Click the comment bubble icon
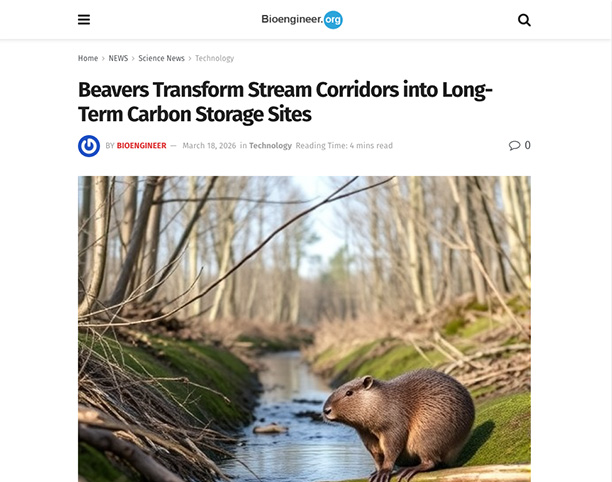 click(x=514, y=146)
